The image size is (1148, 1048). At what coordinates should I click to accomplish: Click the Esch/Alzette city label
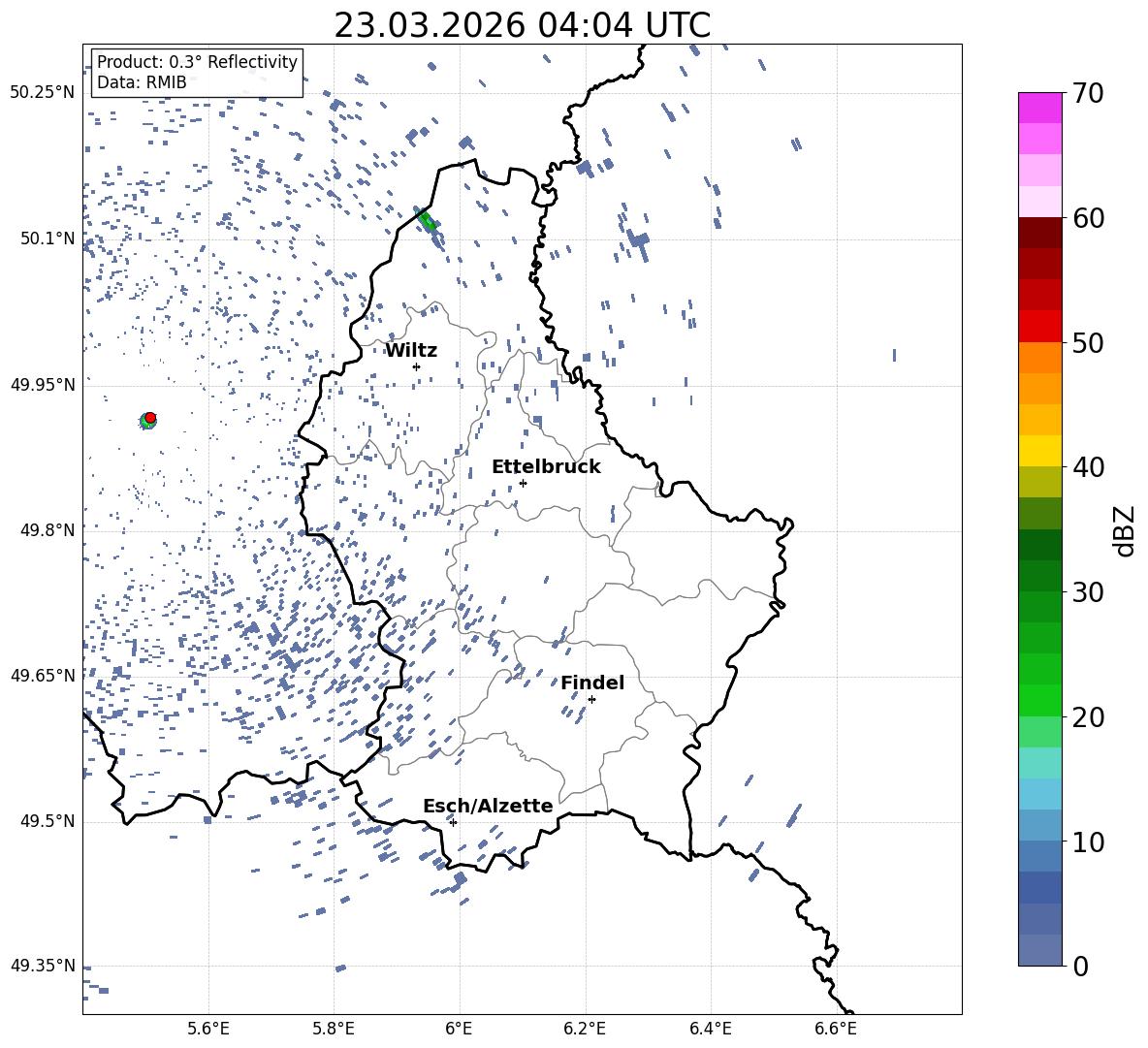(488, 806)
